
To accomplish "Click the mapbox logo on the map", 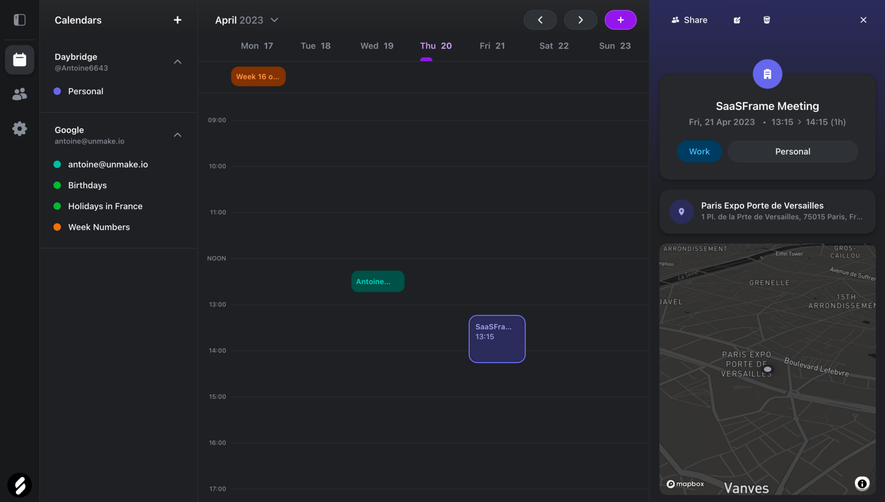I will (x=685, y=484).
